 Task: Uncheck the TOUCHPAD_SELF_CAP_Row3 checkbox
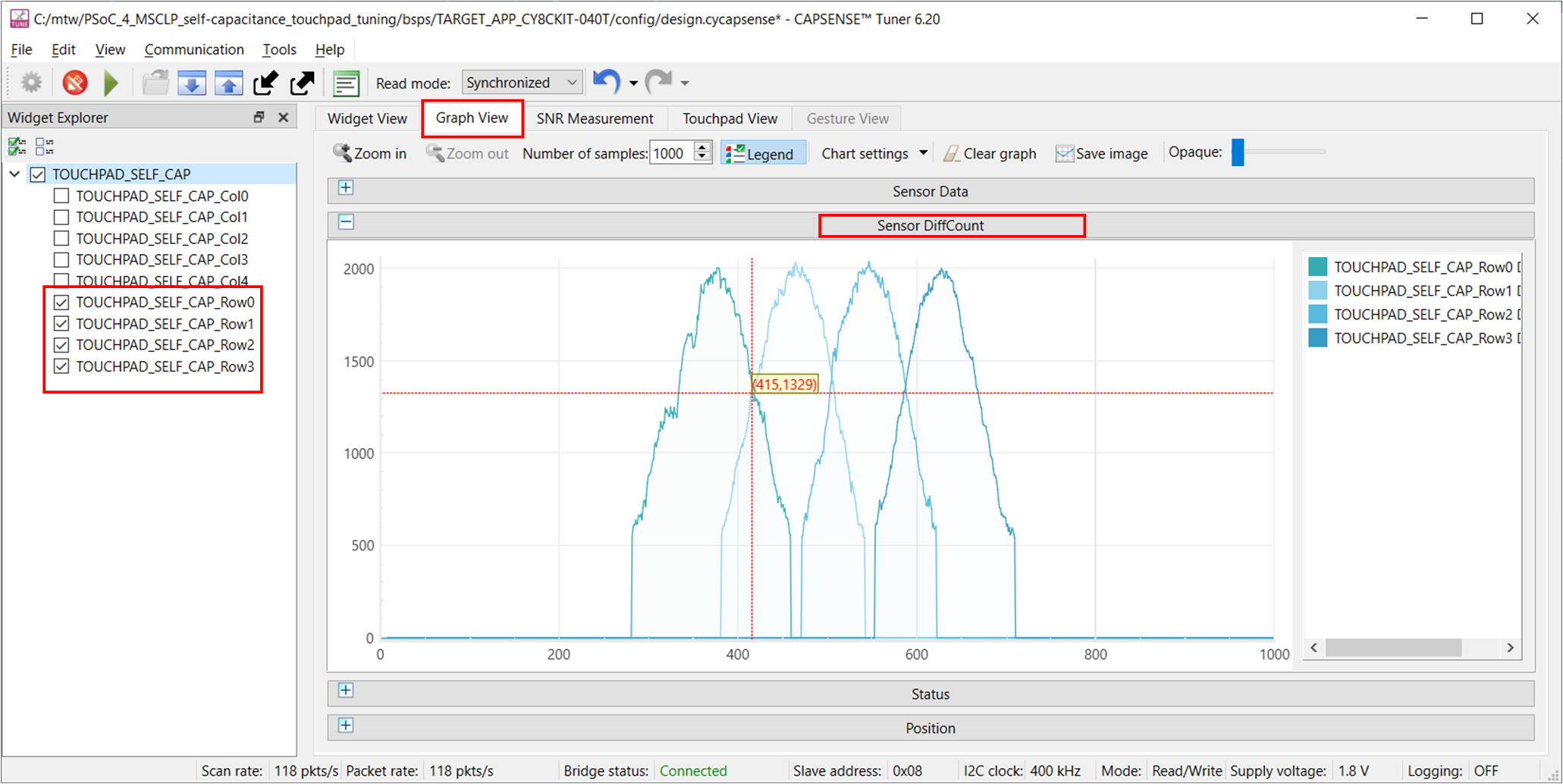click(61, 366)
